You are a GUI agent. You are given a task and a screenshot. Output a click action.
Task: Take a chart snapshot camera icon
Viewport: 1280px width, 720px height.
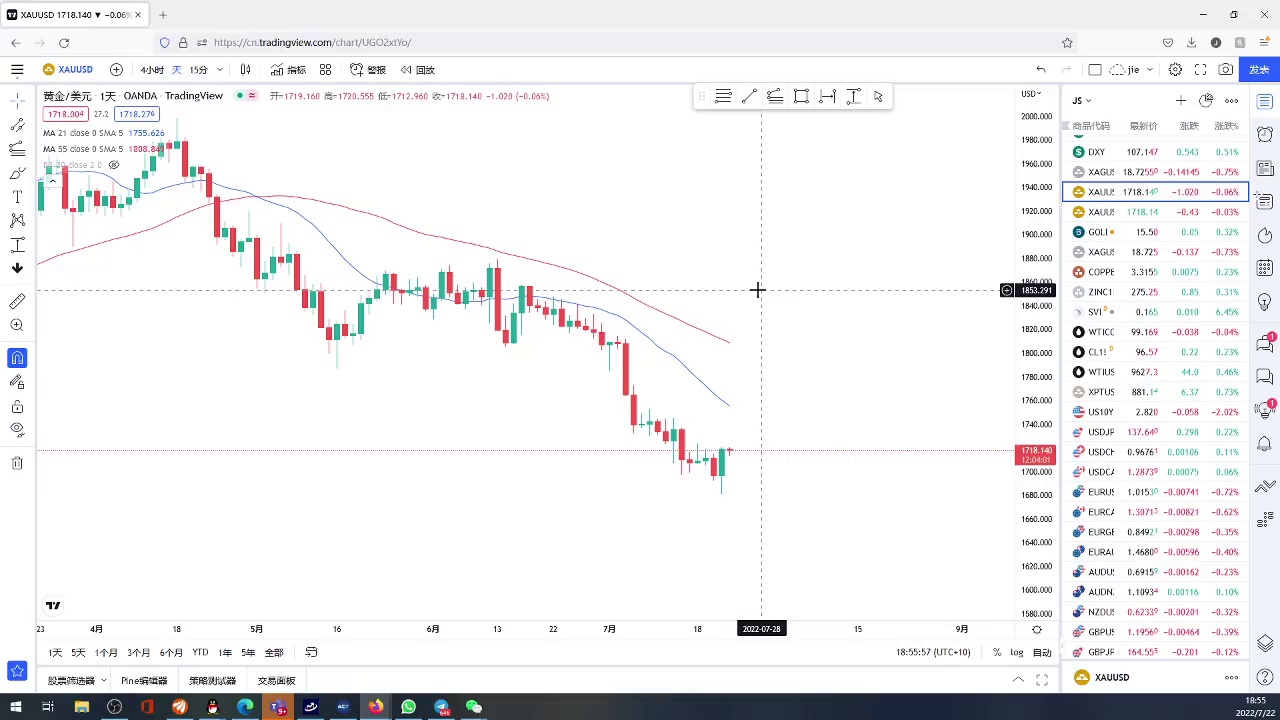[1226, 70]
